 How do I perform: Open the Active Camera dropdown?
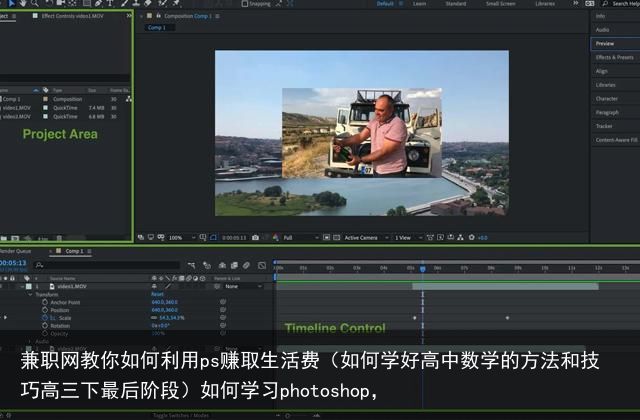tap(367, 238)
